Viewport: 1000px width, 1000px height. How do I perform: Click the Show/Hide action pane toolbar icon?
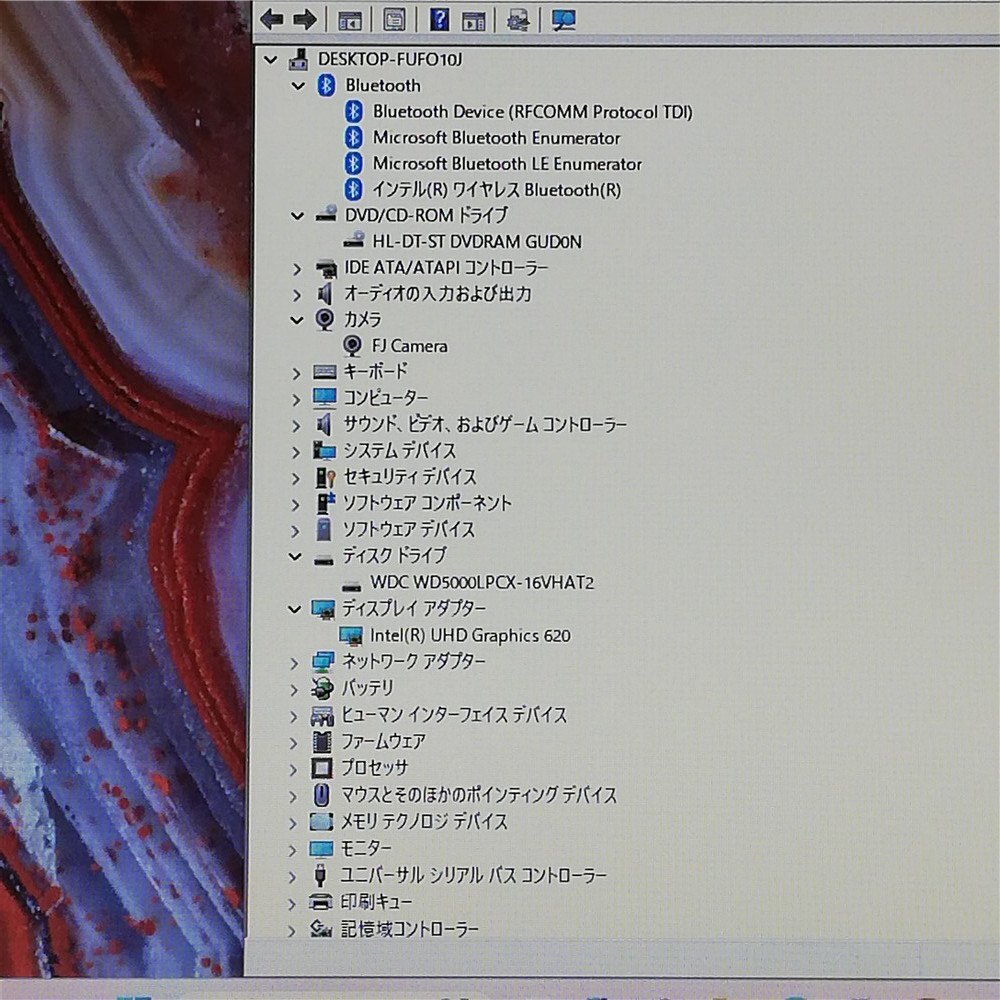[473, 20]
